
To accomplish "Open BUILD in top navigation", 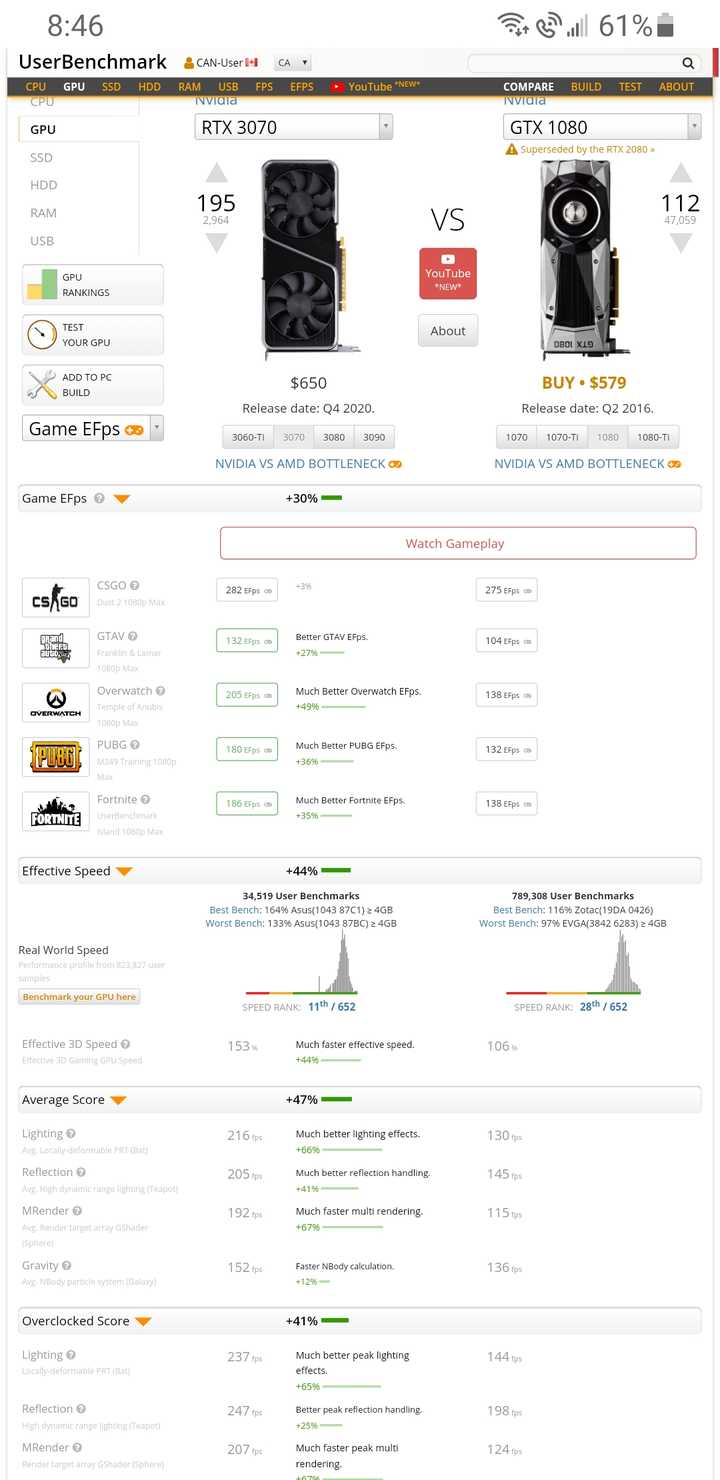I will pyautogui.click(x=586, y=87).
